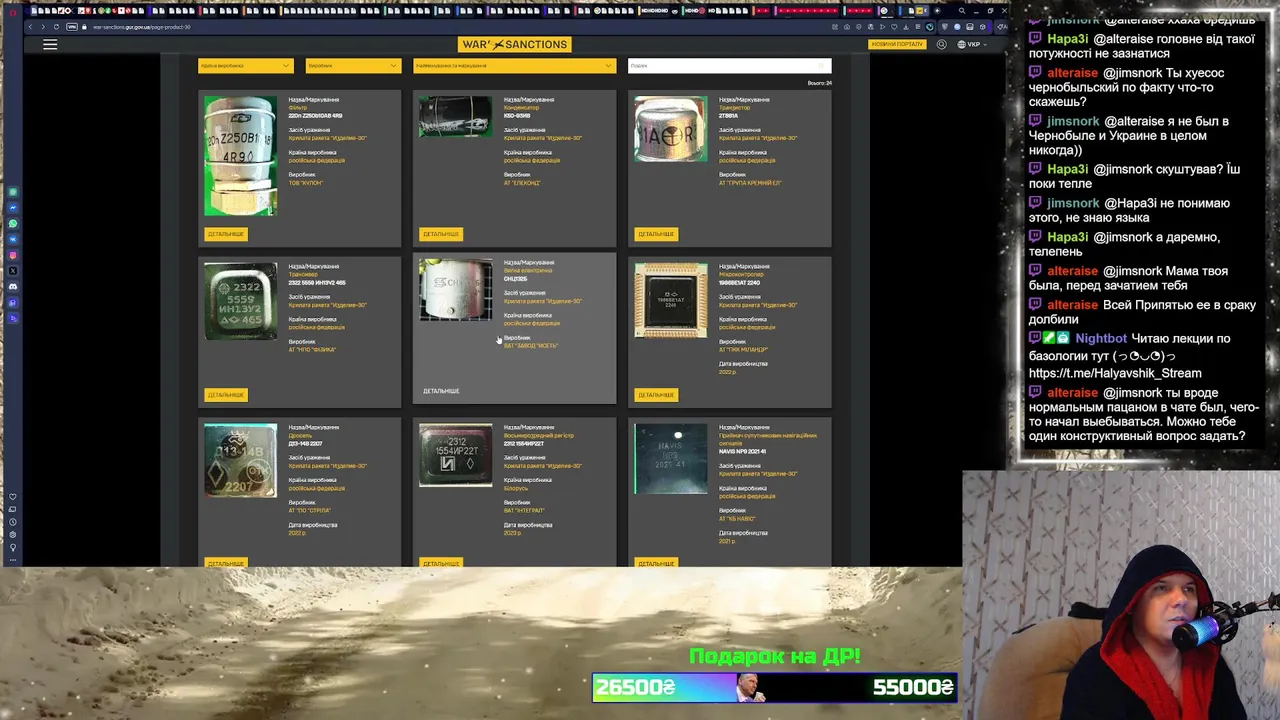Open X (Twitter) in the Opera sidebar
This screenshot has width=1280, height=720.
coord(13,271)
